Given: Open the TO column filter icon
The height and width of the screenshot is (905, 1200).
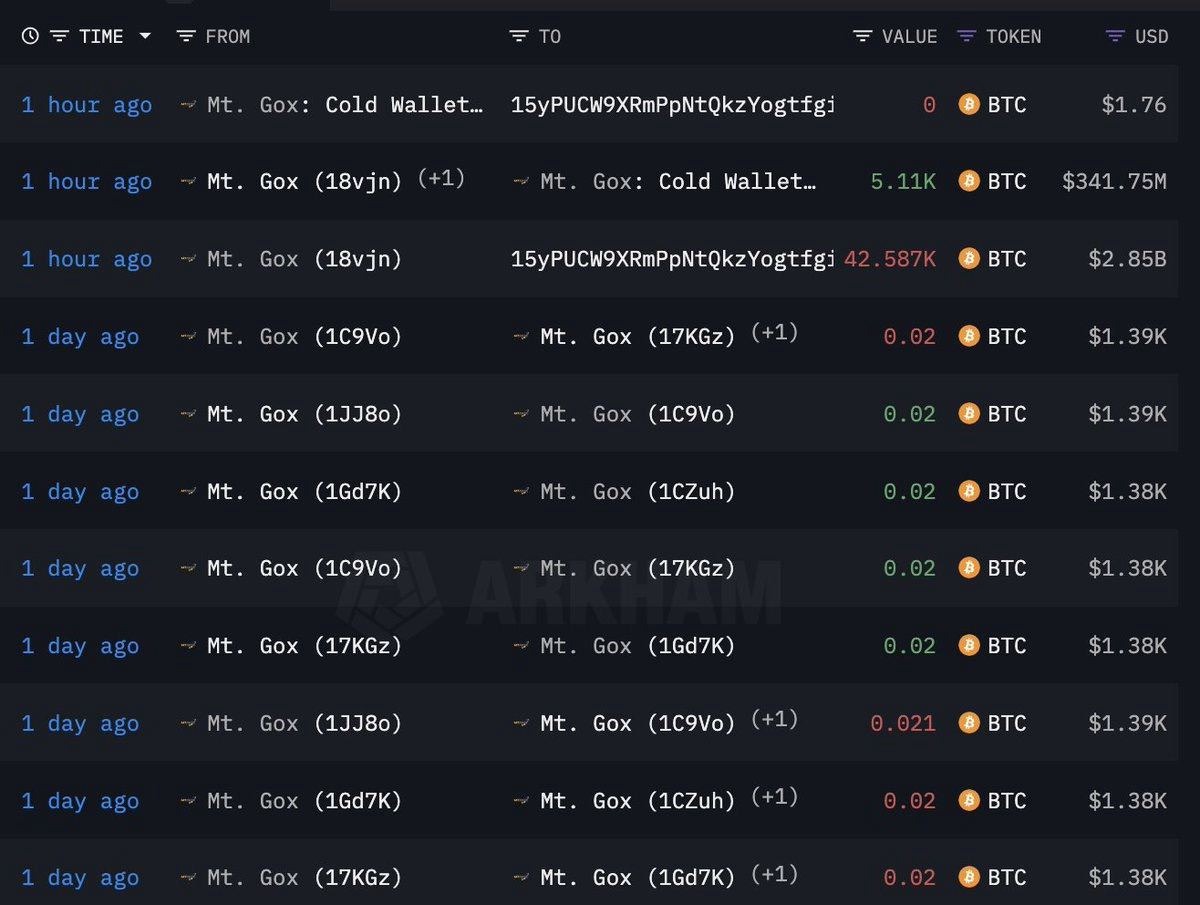Looking at the screenshot, I should [x=518, y=36].
